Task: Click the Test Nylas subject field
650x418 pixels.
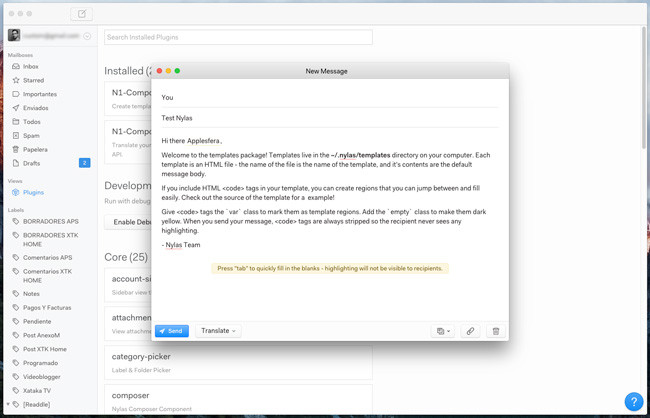Action: (x=330, y=118)
